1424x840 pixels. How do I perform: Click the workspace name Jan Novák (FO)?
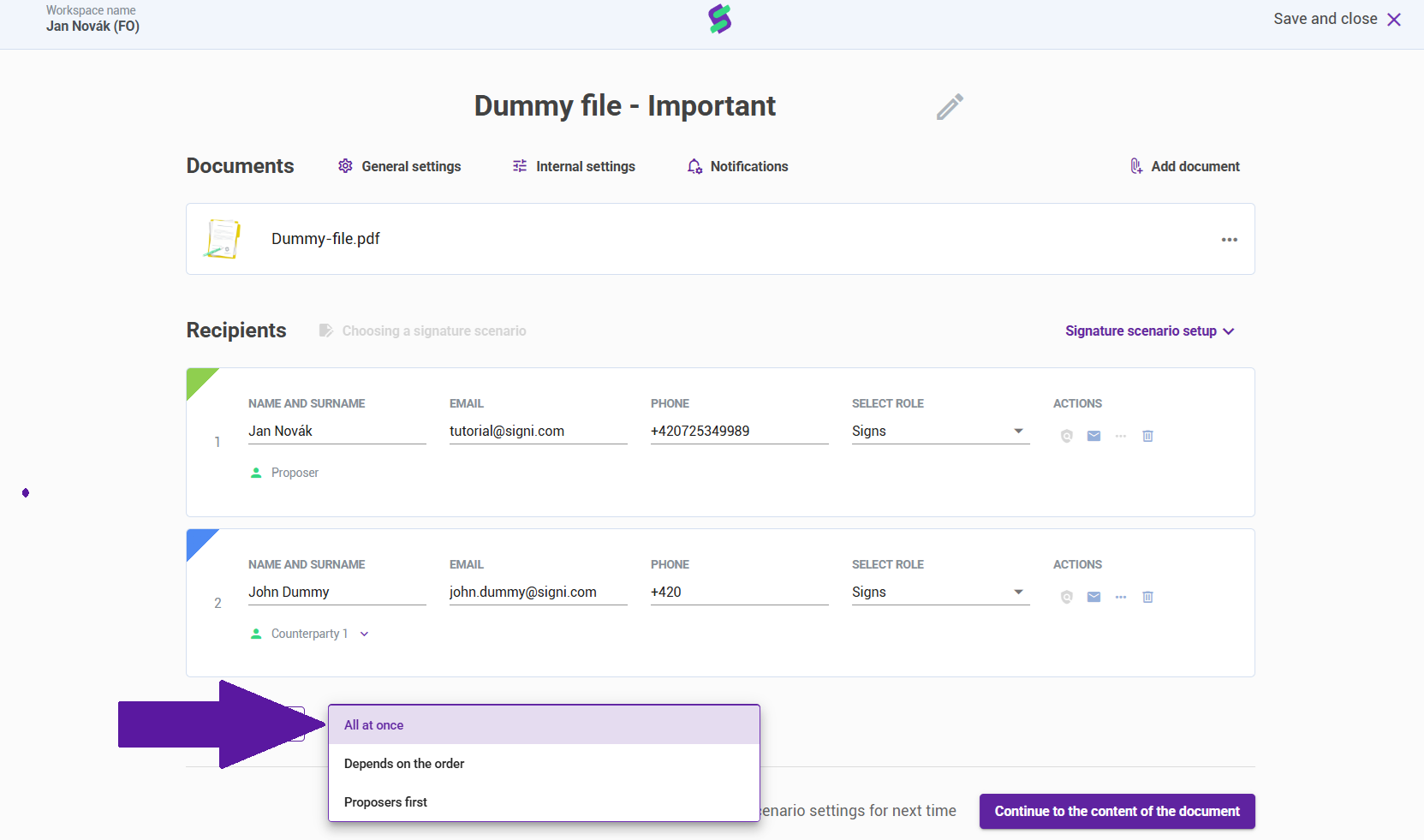tap(92, 27)
